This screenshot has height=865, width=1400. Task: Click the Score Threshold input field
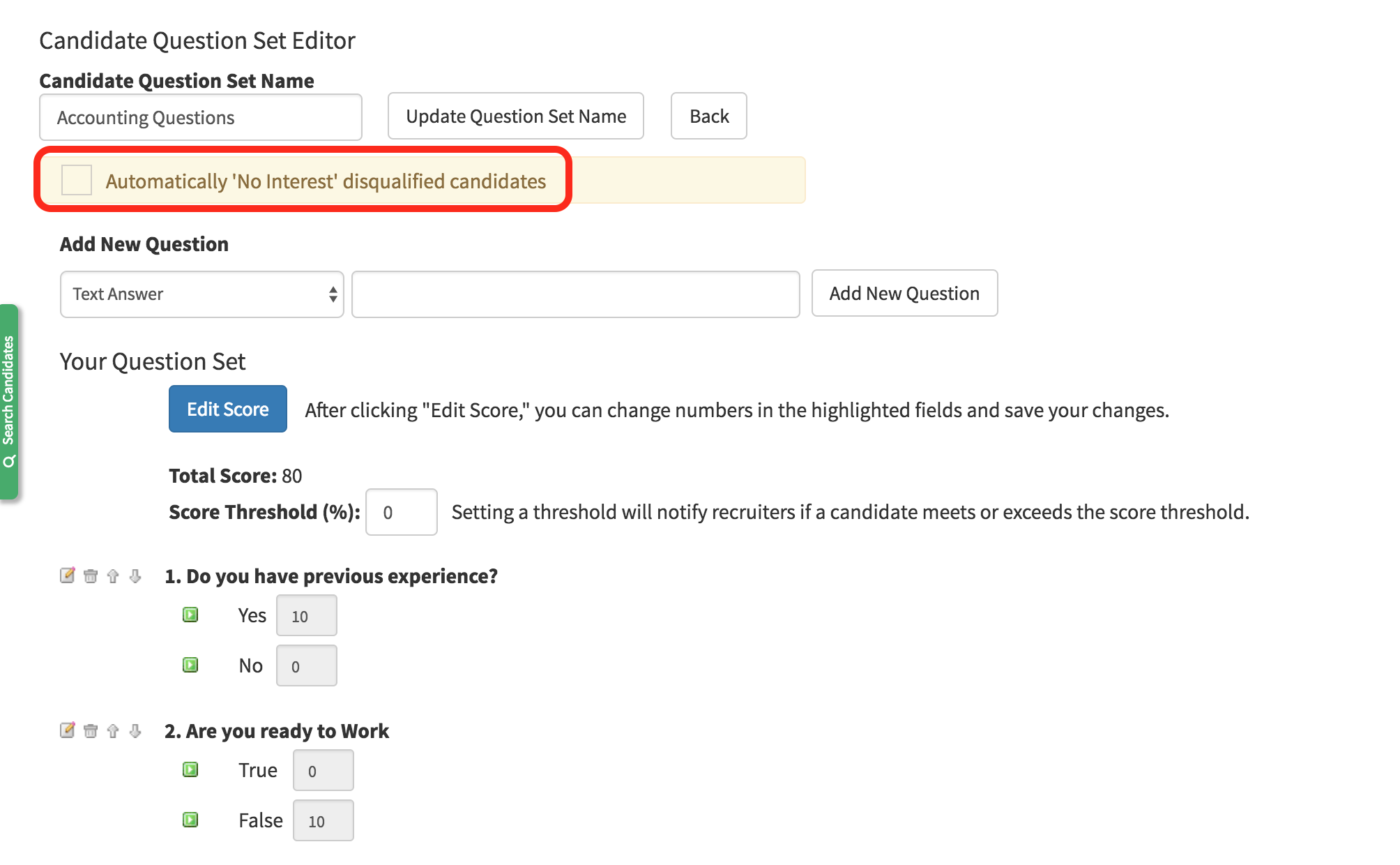401,512
